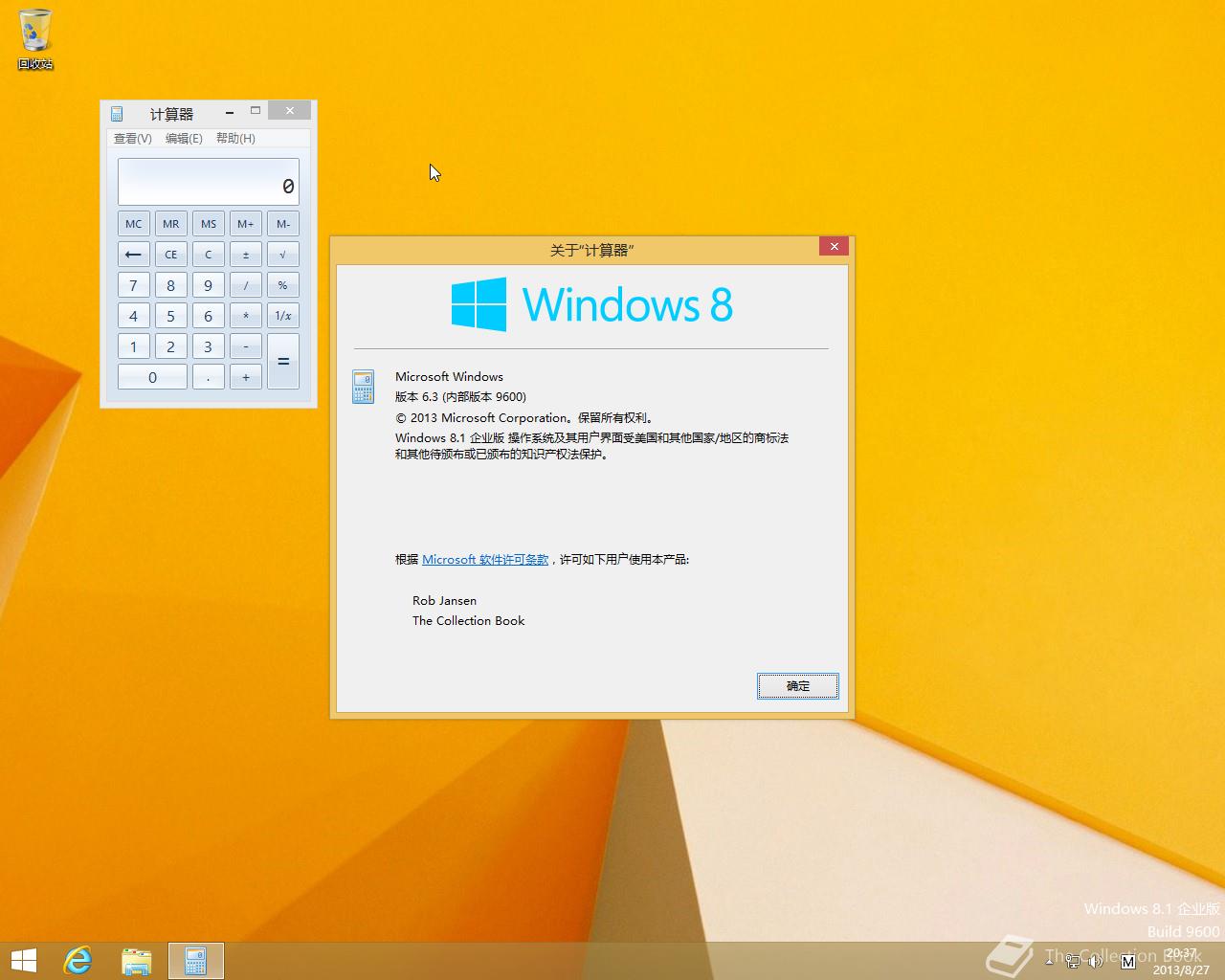
Task: Click digit 9 on the Calculator
Action: (208, 285)
